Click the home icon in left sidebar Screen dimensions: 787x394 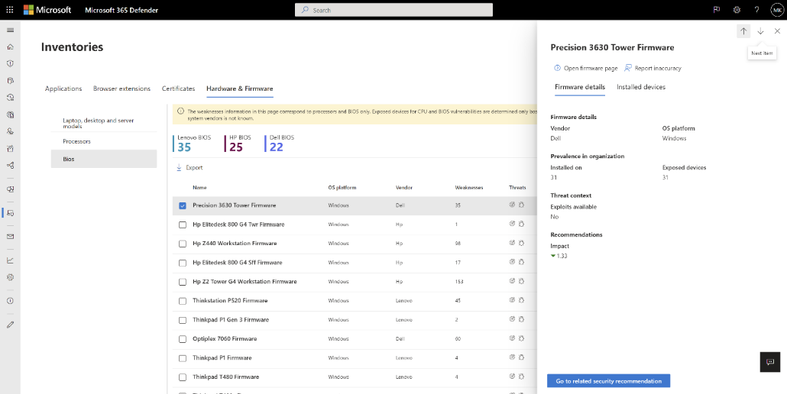(10, 47)
